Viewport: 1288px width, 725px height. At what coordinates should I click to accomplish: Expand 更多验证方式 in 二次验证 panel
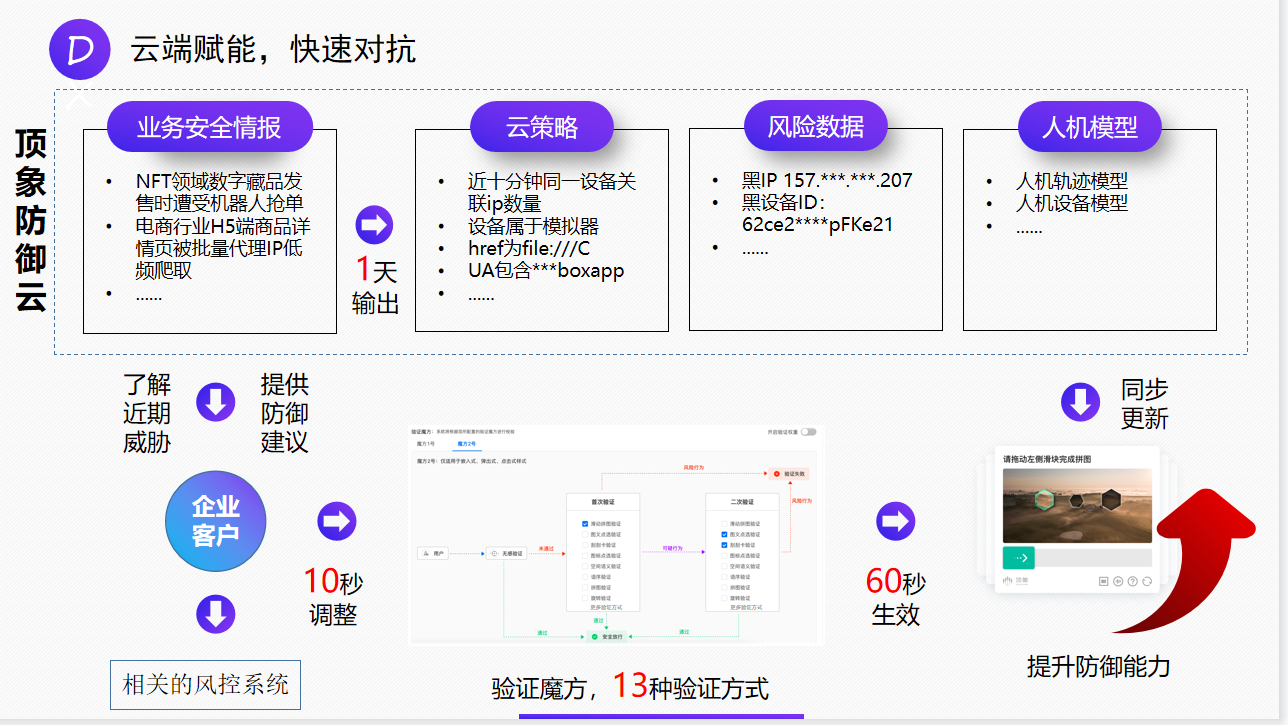[x=746, y=607]
